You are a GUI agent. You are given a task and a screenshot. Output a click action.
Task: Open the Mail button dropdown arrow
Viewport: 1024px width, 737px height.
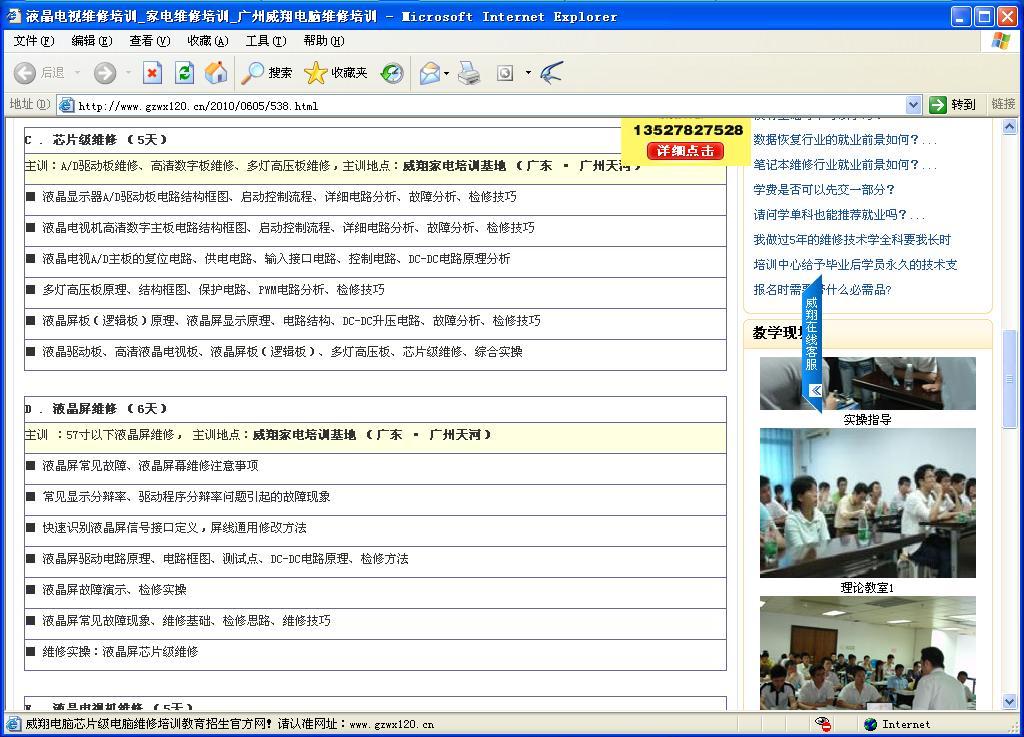point(446,73)
